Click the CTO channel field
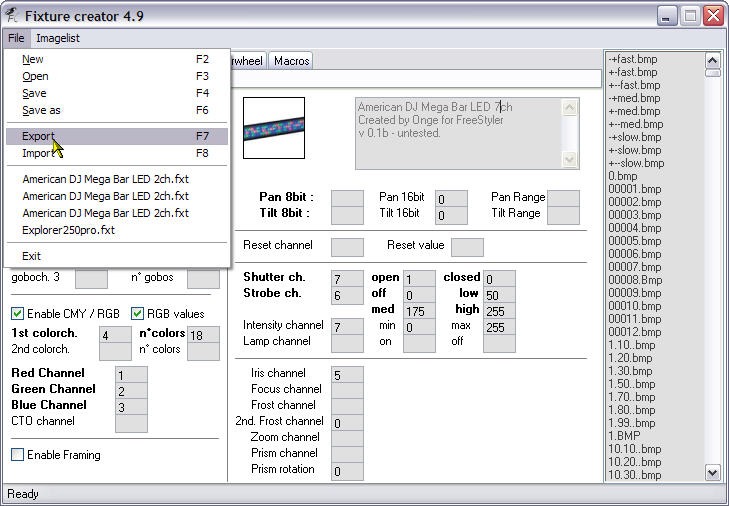Screen dimensions: 729x506 [x=131, y=423]
